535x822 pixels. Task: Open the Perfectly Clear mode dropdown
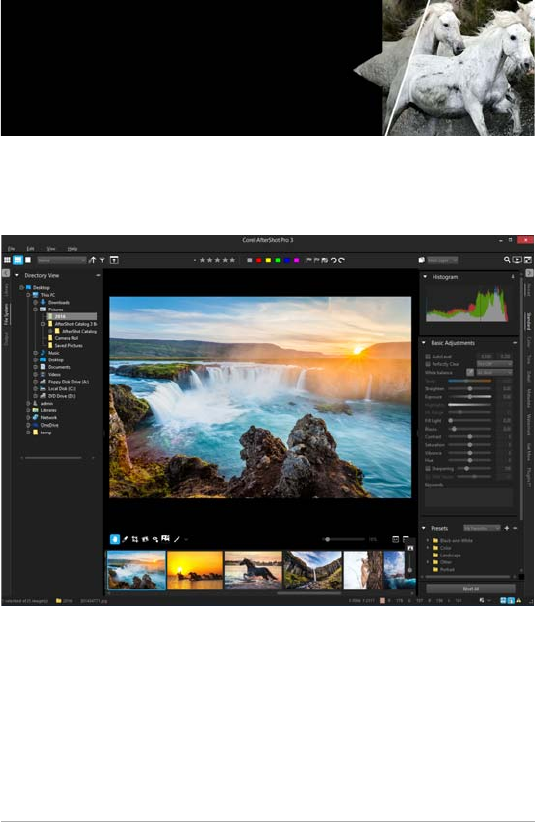494,364
